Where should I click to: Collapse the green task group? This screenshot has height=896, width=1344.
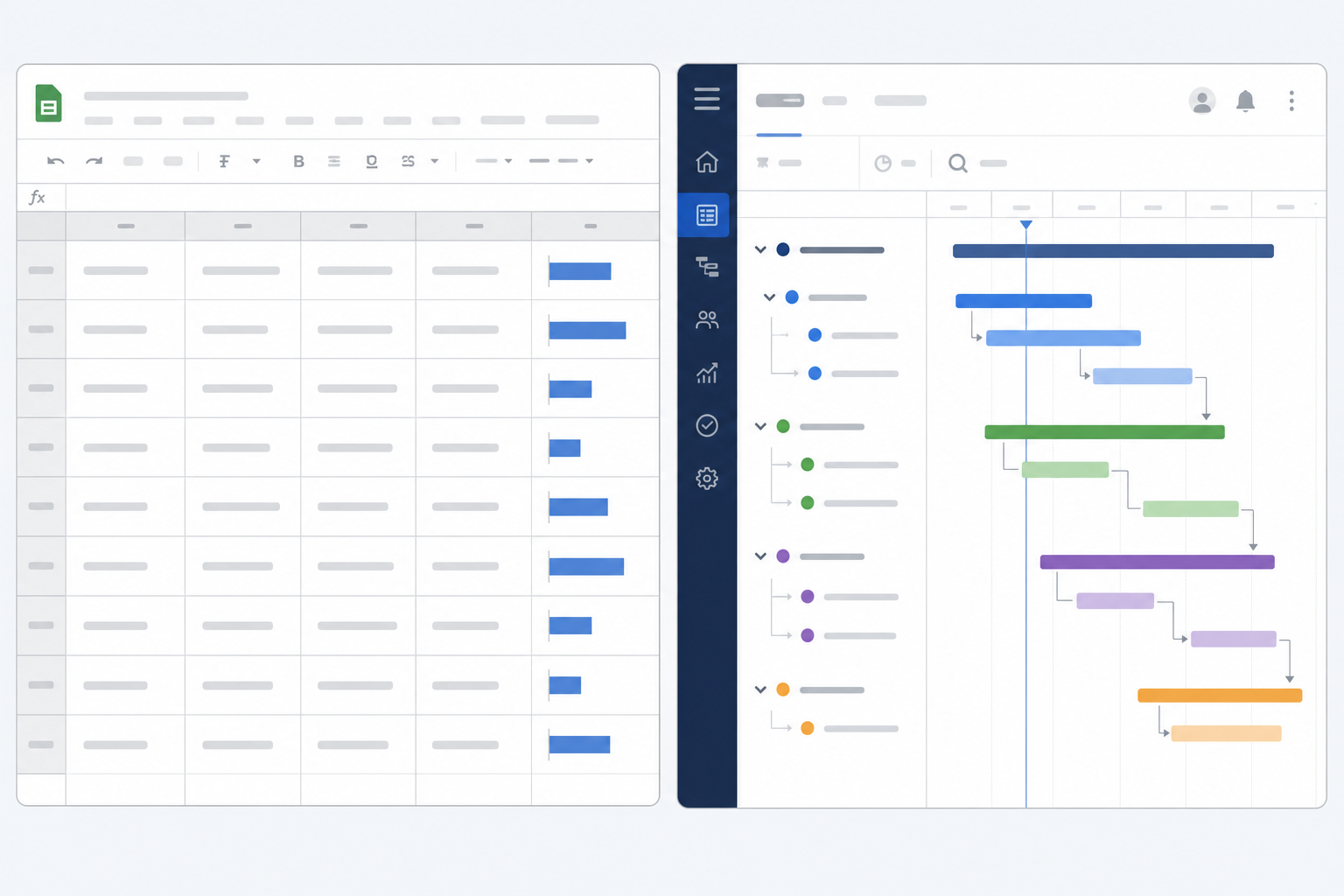click(760, 426)
